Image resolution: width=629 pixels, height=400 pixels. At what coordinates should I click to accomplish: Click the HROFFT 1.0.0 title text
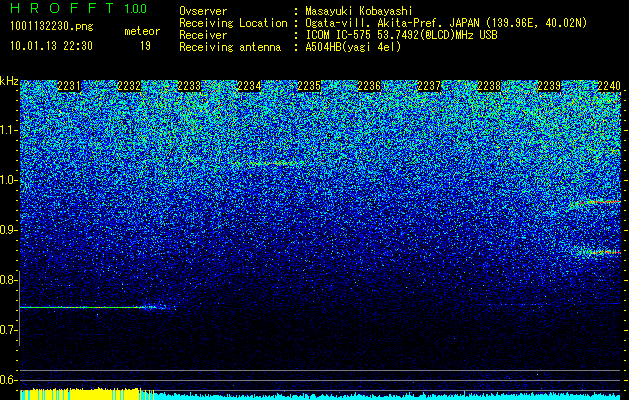79,8
